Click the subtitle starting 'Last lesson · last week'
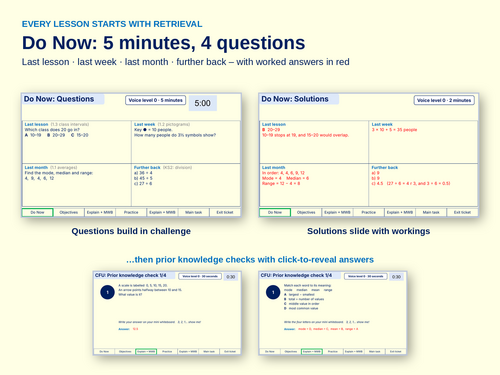Image resolution: width=500 pixels, height=375 pixels. 186,62
